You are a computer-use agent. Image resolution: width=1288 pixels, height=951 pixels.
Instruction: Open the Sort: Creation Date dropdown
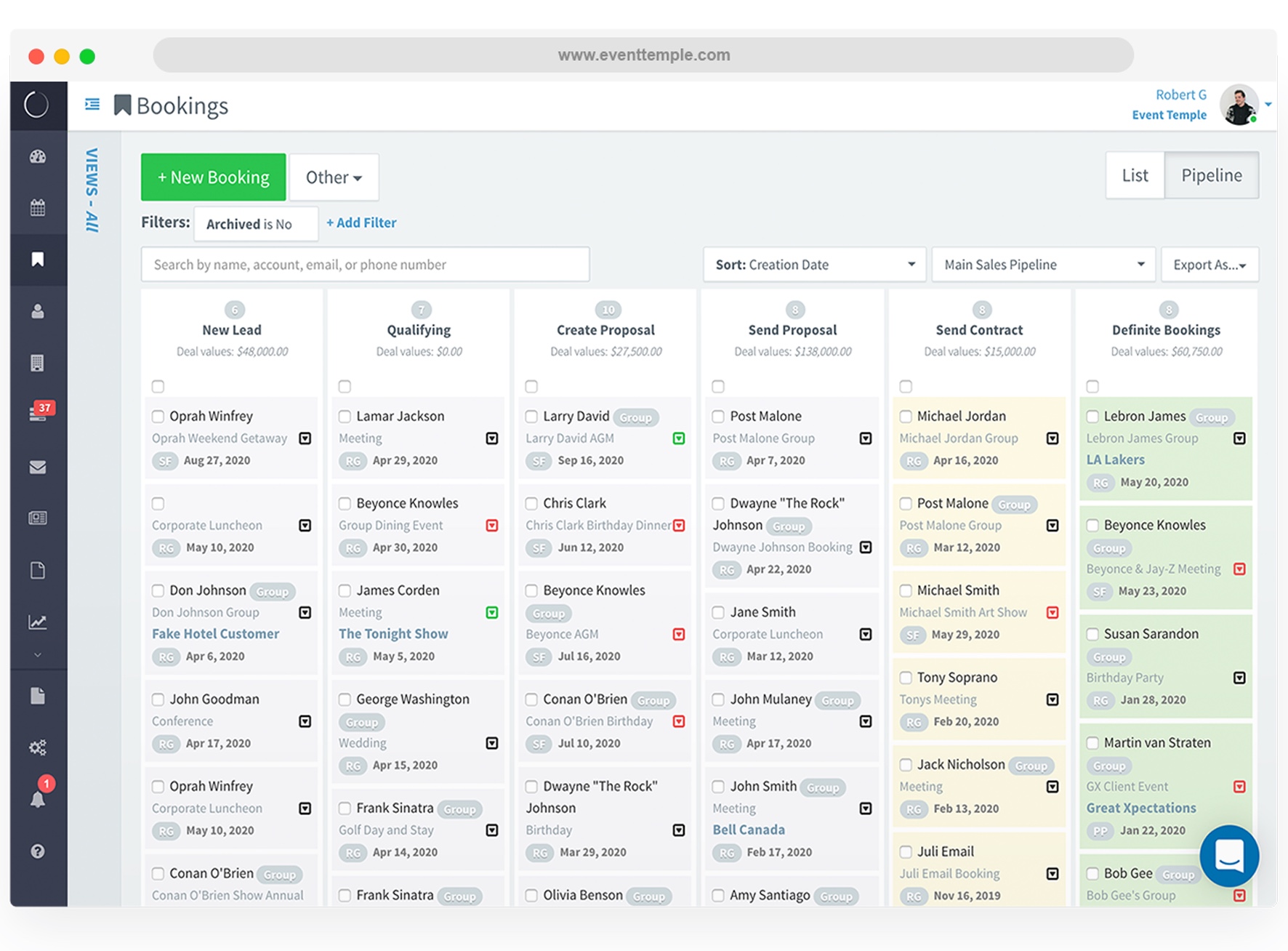pos(814,265)
